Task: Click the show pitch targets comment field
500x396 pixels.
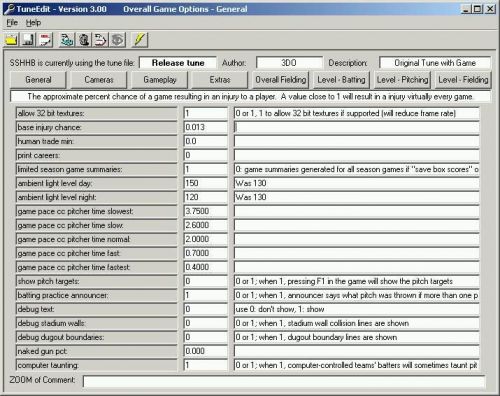Action: 357,281
